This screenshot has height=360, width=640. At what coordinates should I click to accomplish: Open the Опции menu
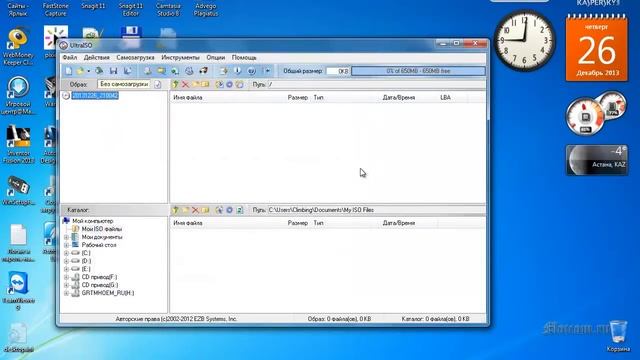216,58
